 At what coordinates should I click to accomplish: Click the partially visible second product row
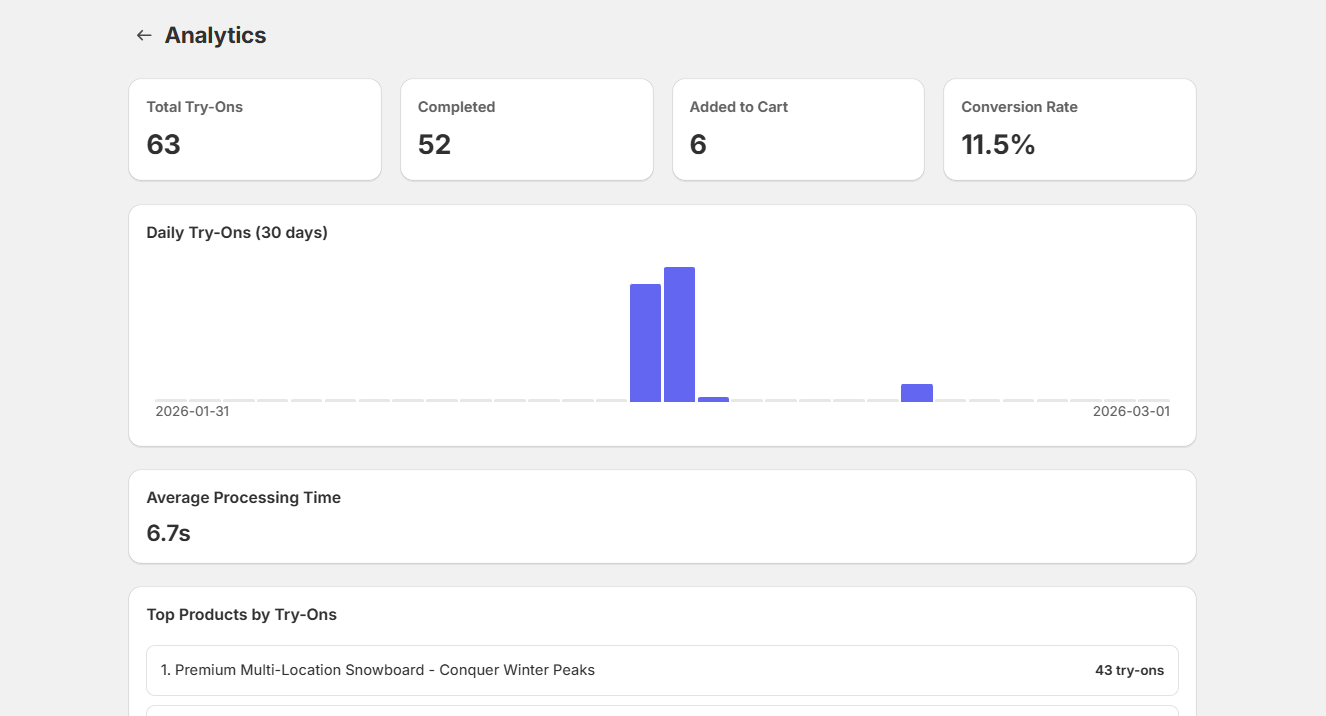click(x=662, y=712)
